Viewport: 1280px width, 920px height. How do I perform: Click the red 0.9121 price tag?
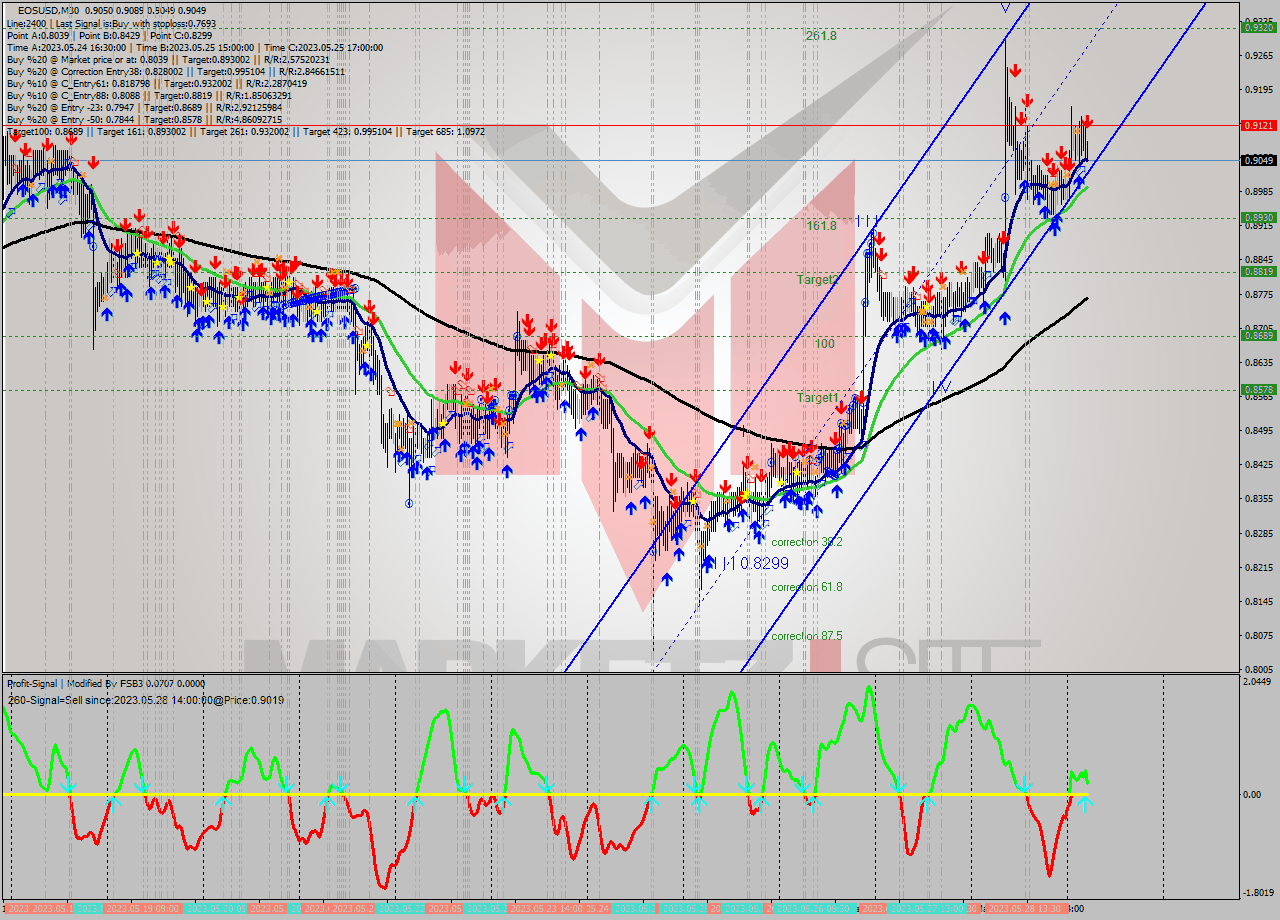[x=1258, y=125]
